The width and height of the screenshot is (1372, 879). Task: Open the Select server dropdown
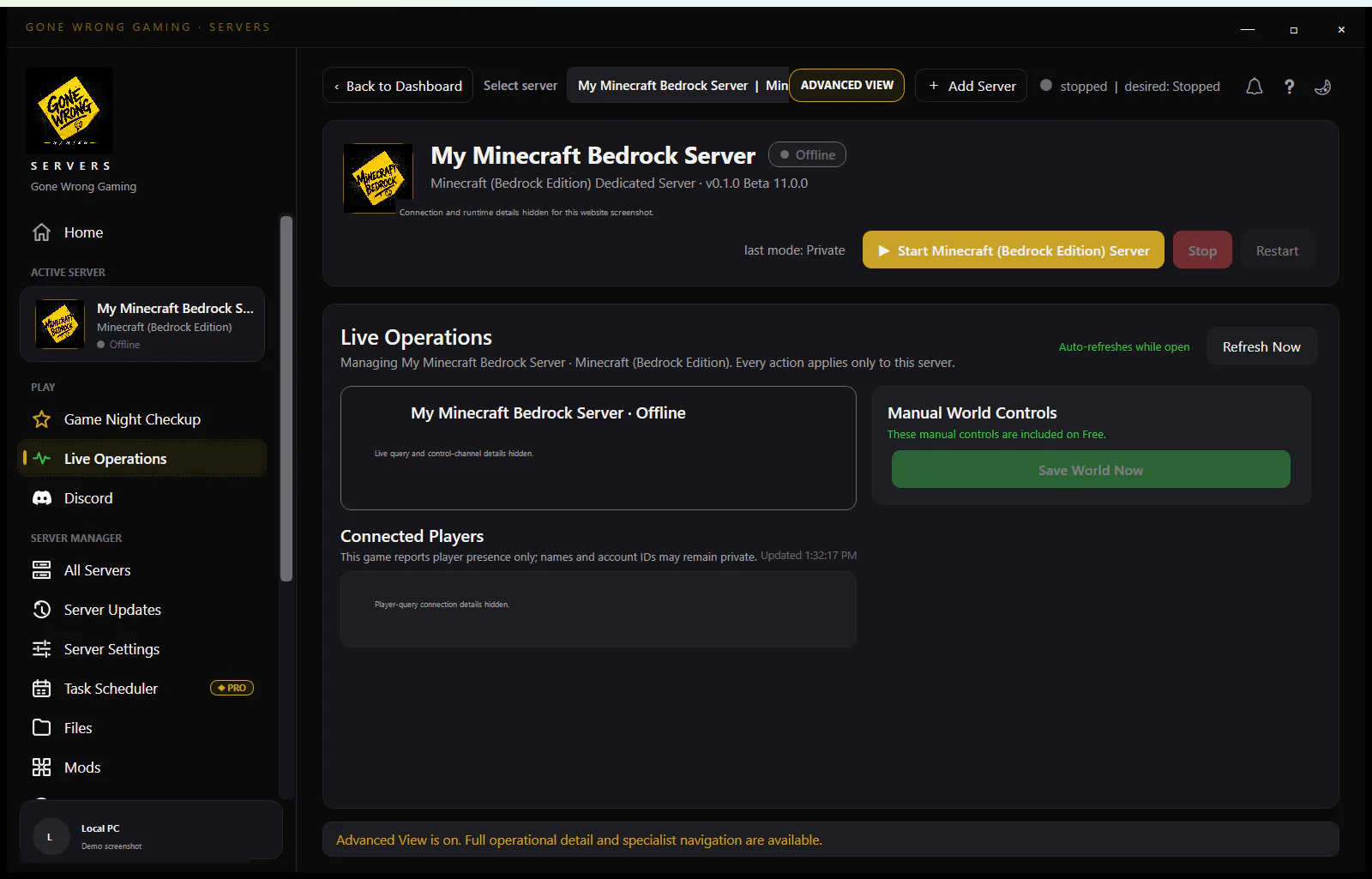coord(677,86)
